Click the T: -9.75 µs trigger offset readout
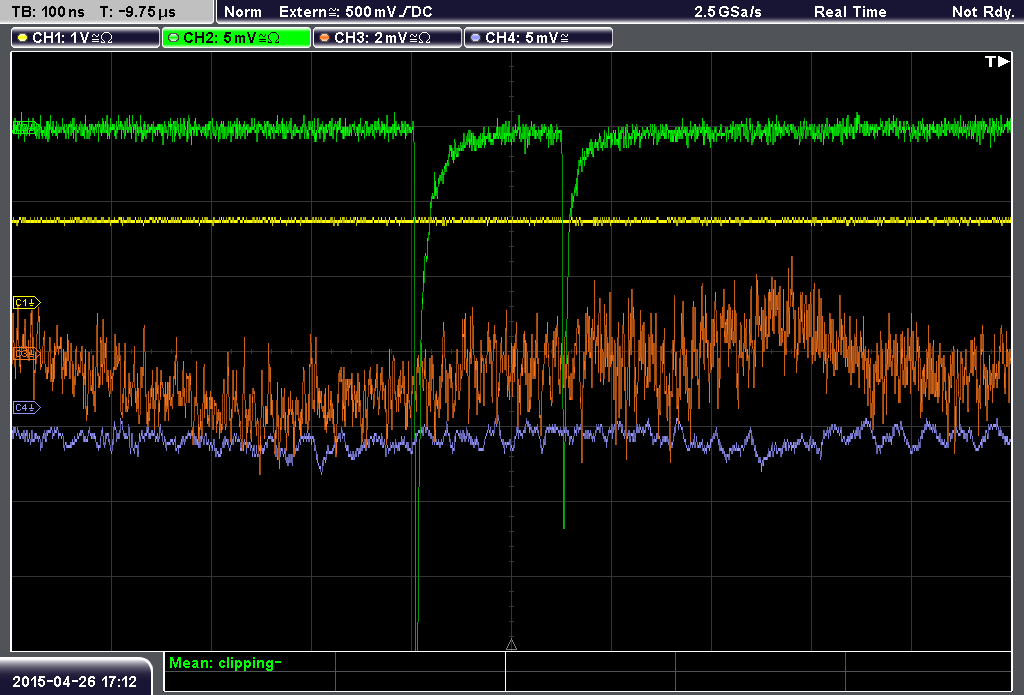The height and width of the screenshot is (695, 1024). click(x=138, y=12)
